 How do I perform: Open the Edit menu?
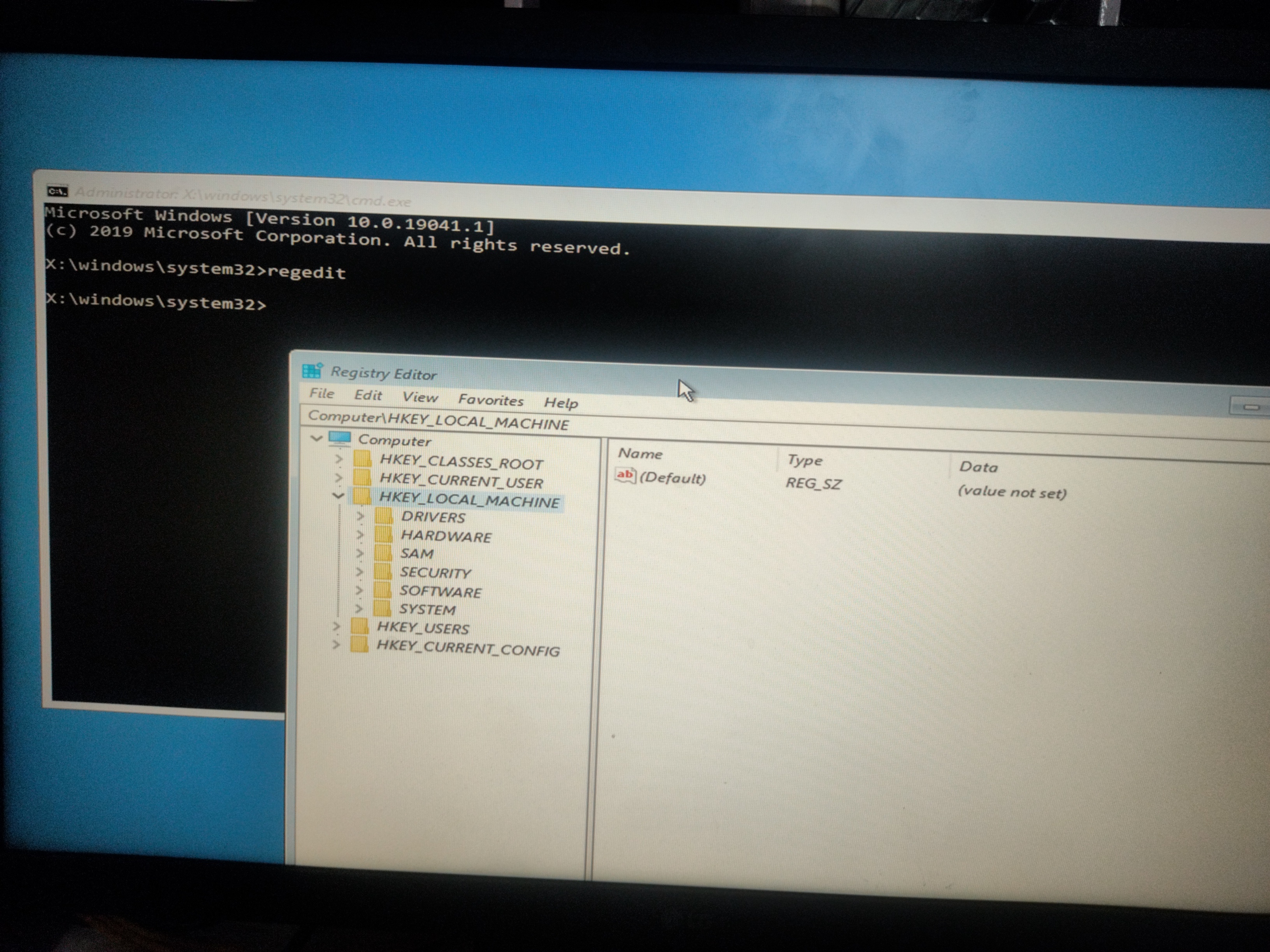click(368, 395)
